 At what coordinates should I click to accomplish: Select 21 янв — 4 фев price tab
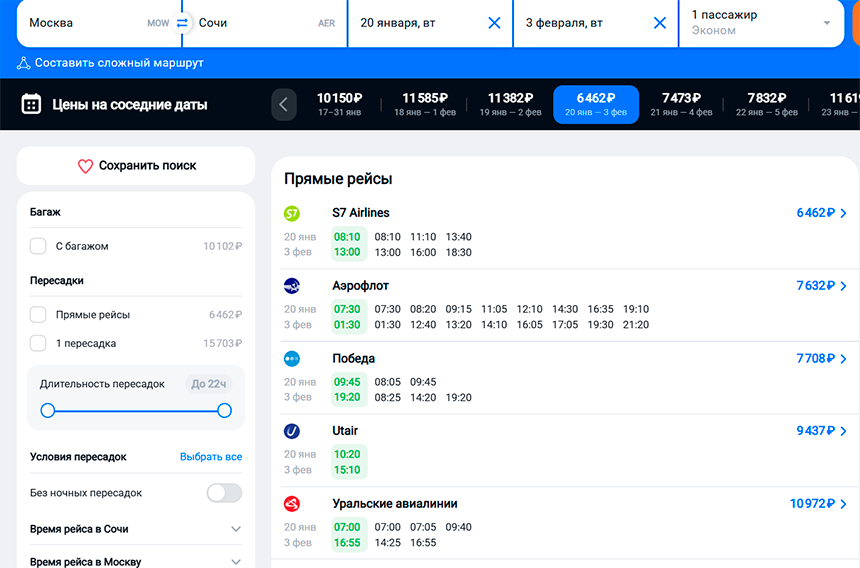click(x=681, y=104)
